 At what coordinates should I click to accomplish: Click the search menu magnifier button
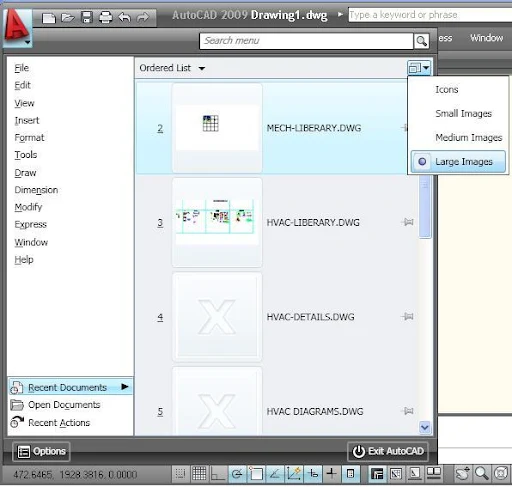coord(421,41)
